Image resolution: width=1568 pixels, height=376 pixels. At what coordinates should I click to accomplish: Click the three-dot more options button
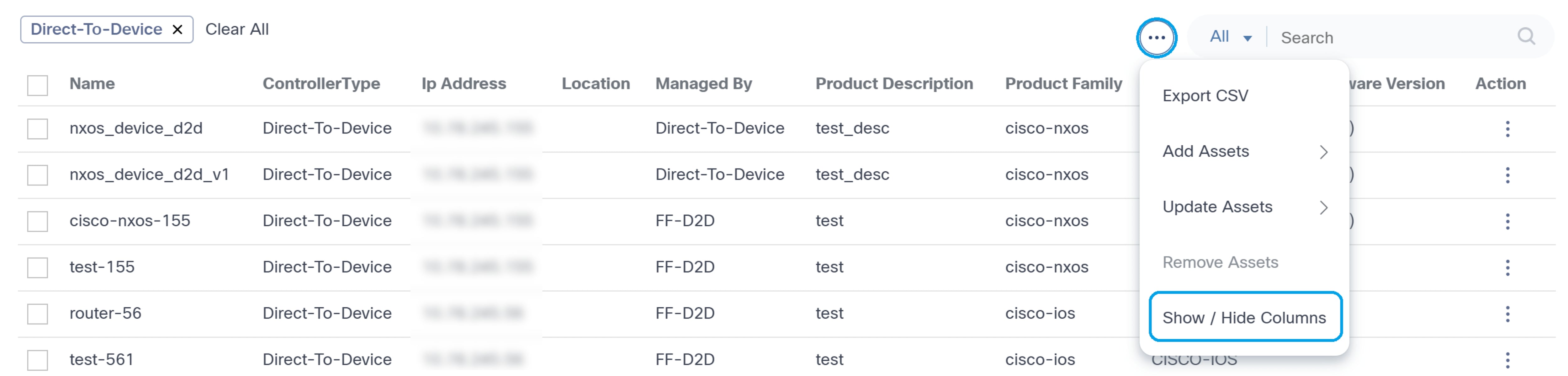tap(1156, 38)
